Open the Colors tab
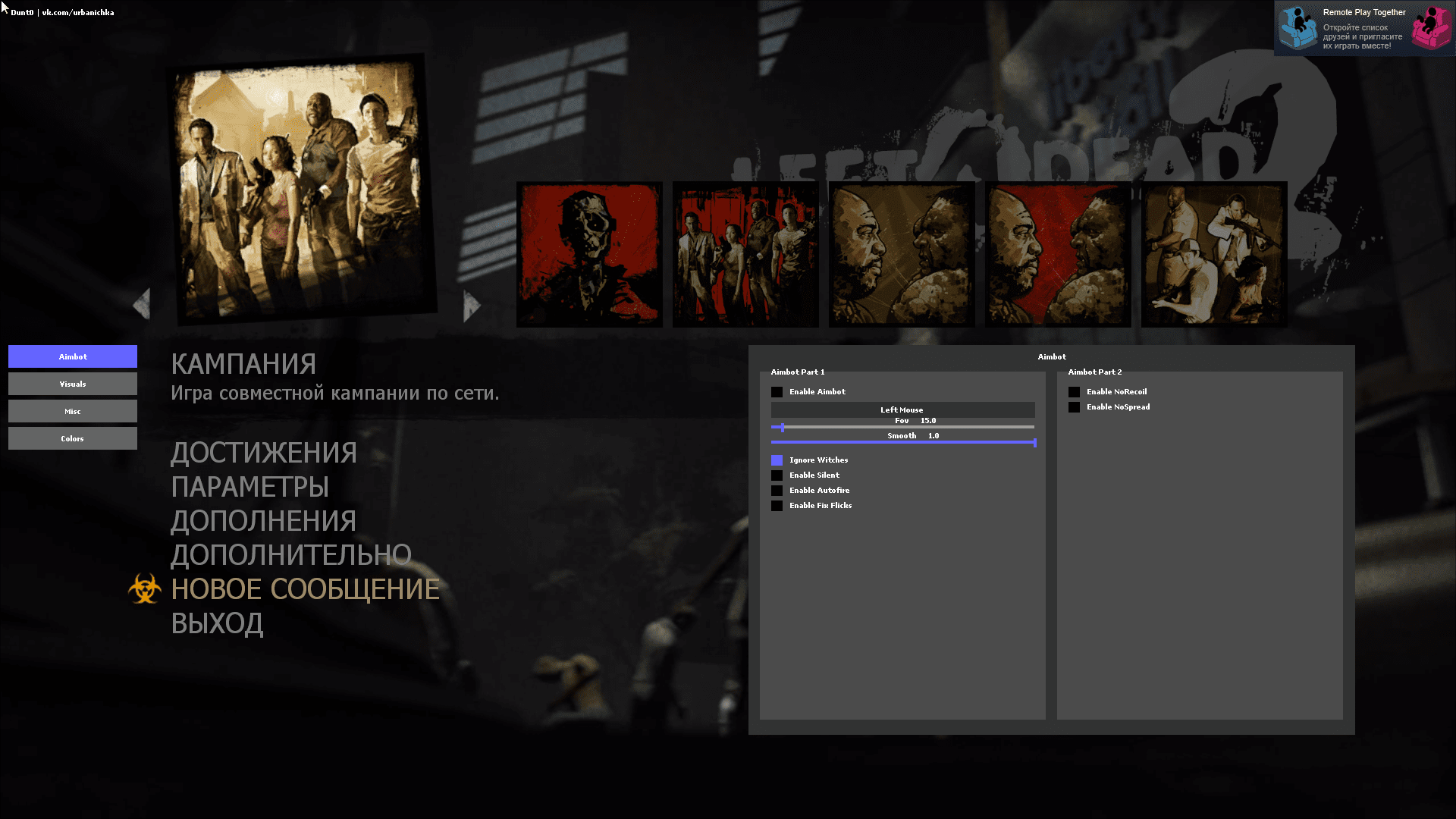Viewport: 1456px width, 819px height. [x=73, y=438]
